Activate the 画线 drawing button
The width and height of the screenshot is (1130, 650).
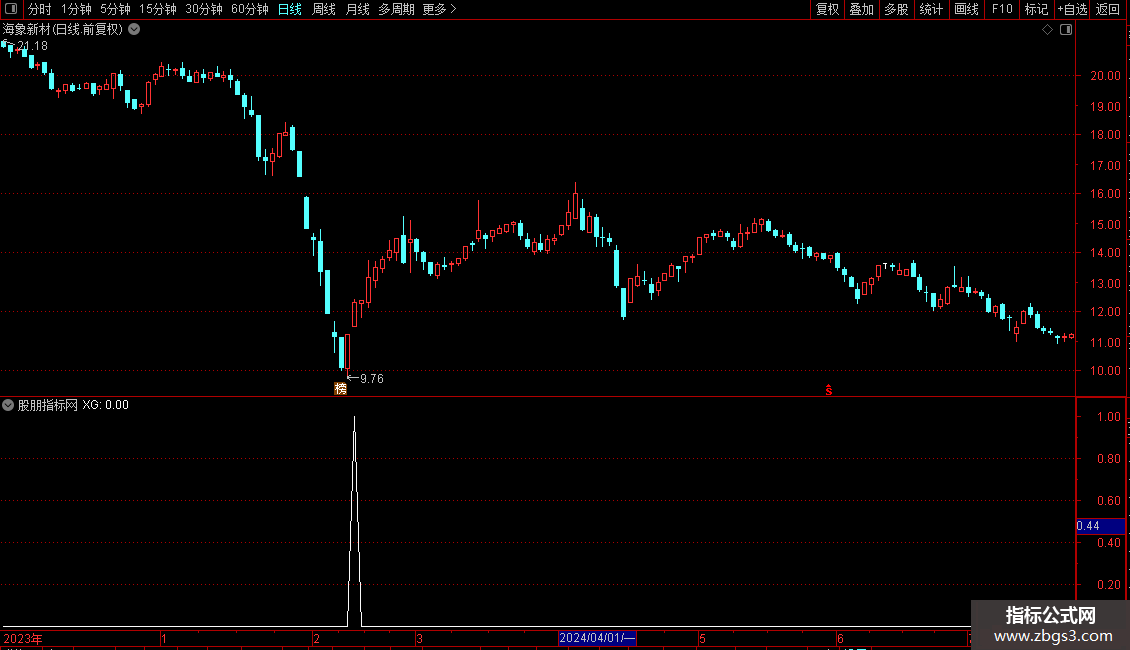pos(966,9)
